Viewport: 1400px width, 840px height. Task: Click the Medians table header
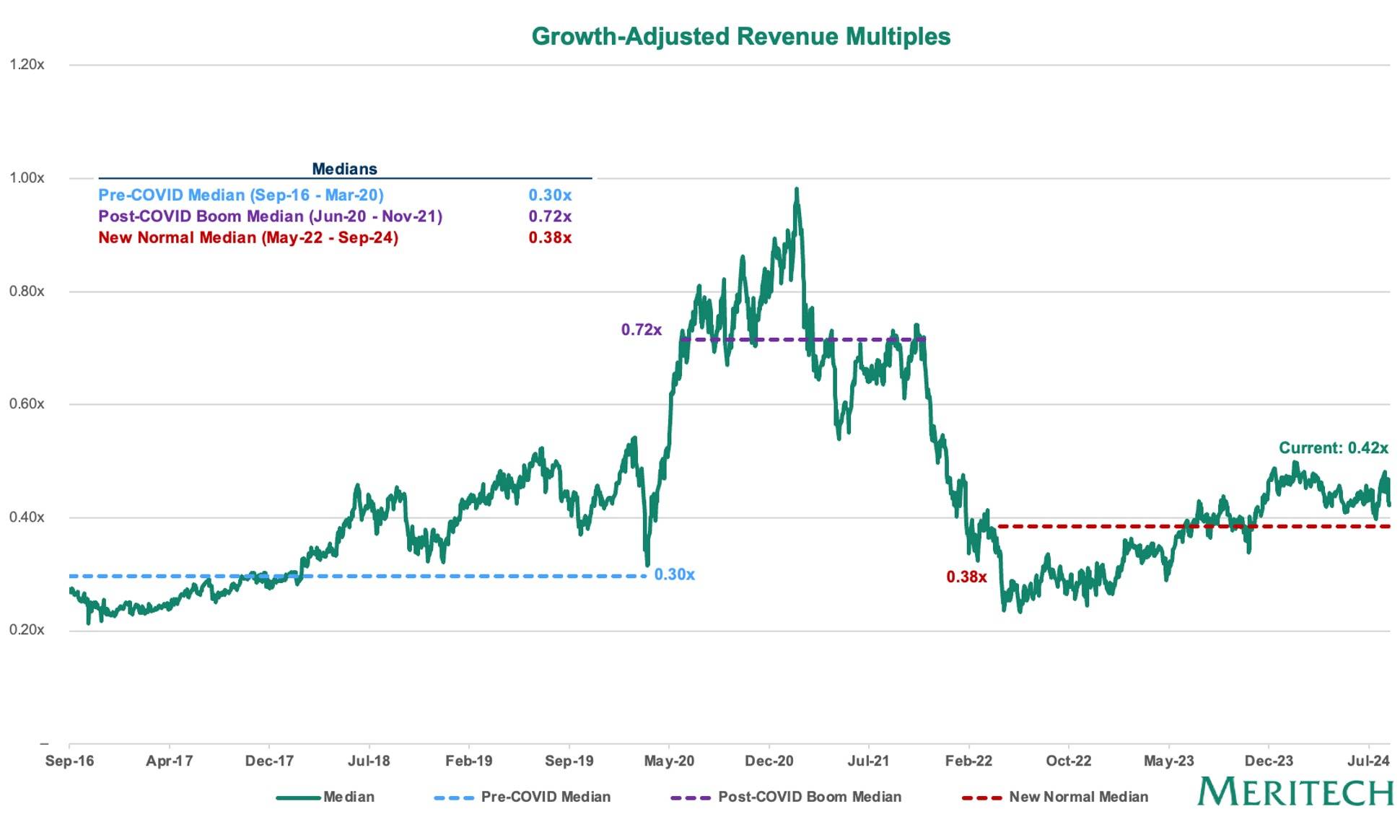point(344,169)
